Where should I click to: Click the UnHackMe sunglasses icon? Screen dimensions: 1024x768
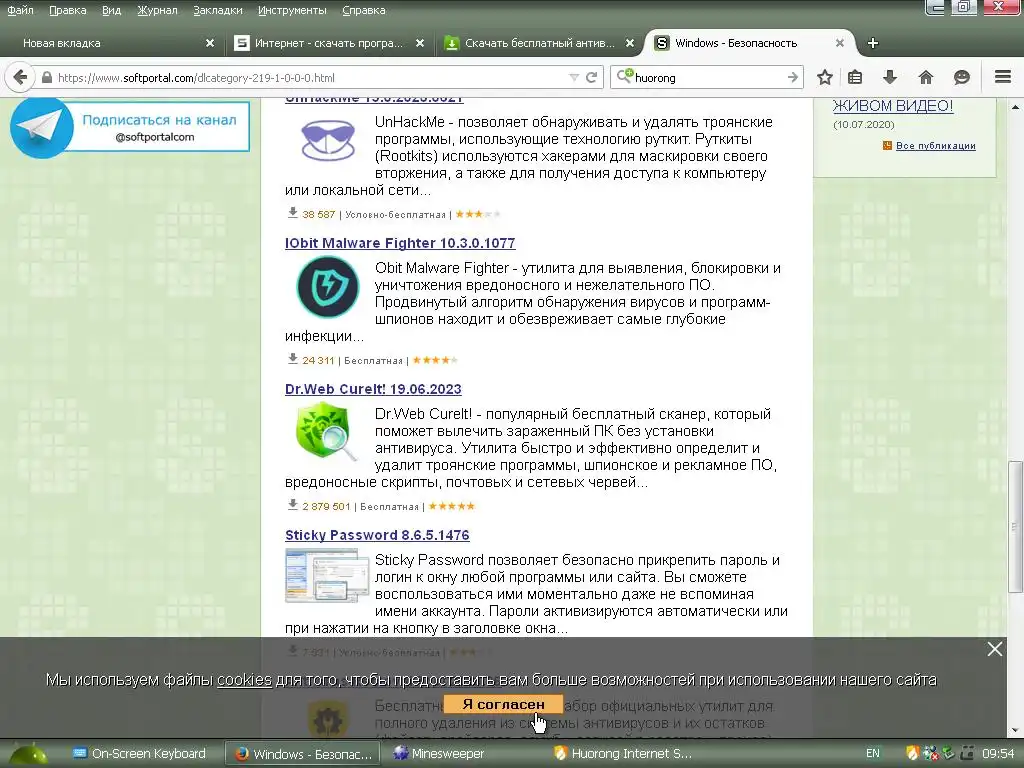click(x=328, y=140)
